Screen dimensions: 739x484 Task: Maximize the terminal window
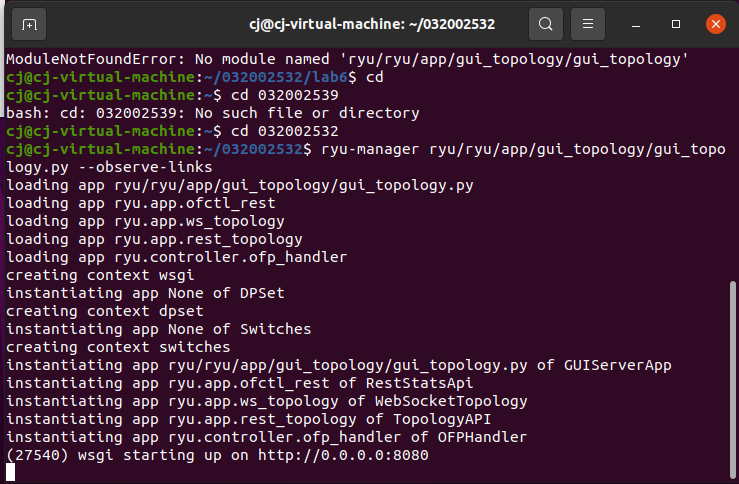676,24
